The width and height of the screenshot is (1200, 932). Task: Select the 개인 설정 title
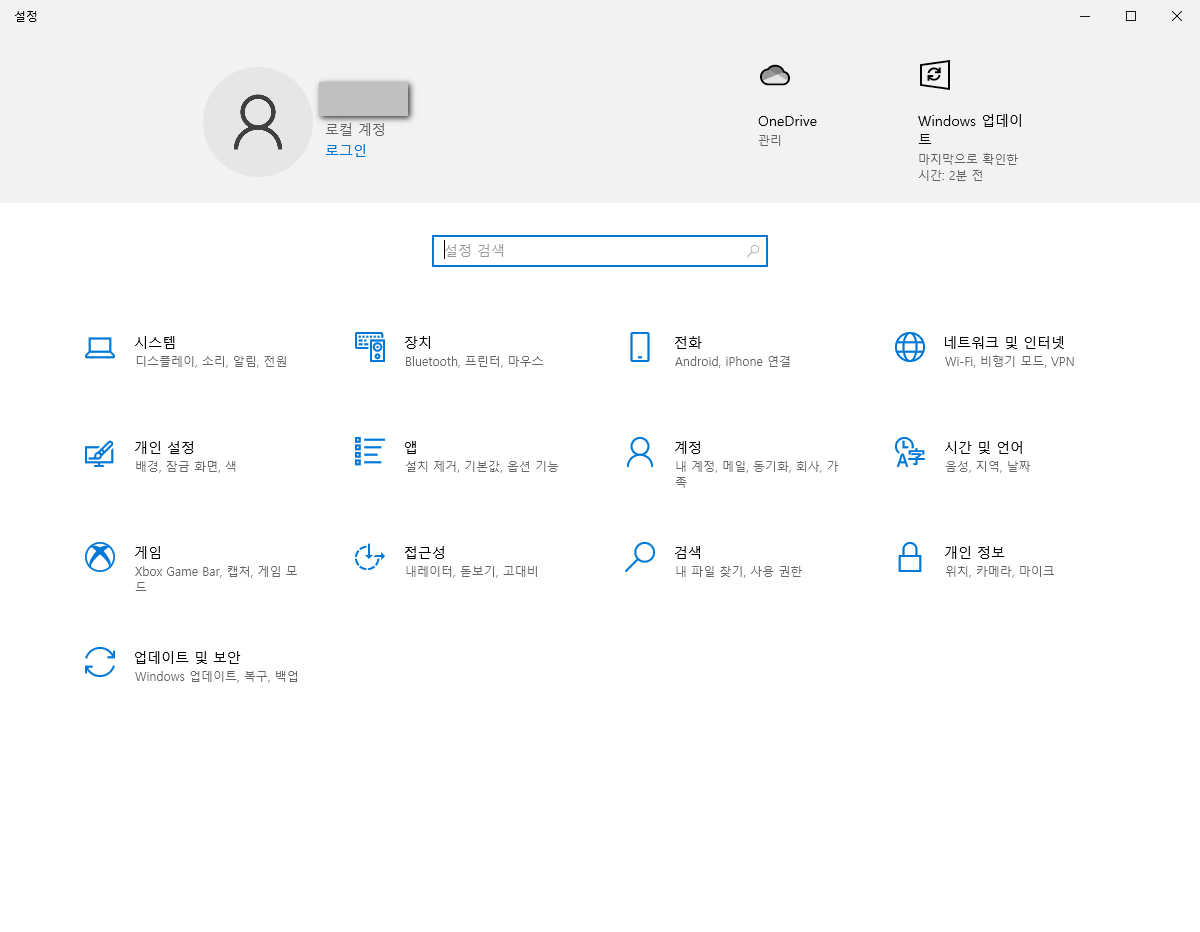pyautogui.click(x=164, y=447)
